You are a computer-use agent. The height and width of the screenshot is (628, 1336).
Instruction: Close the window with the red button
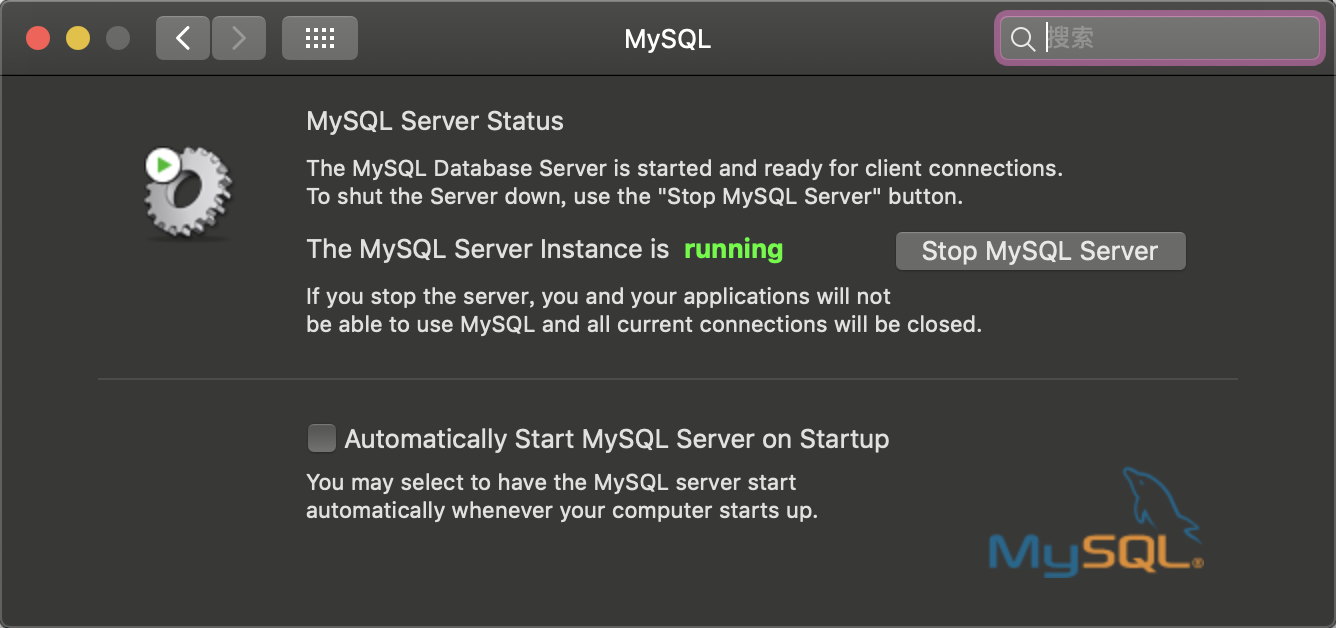pyautogui.click(x=38, y=39)
